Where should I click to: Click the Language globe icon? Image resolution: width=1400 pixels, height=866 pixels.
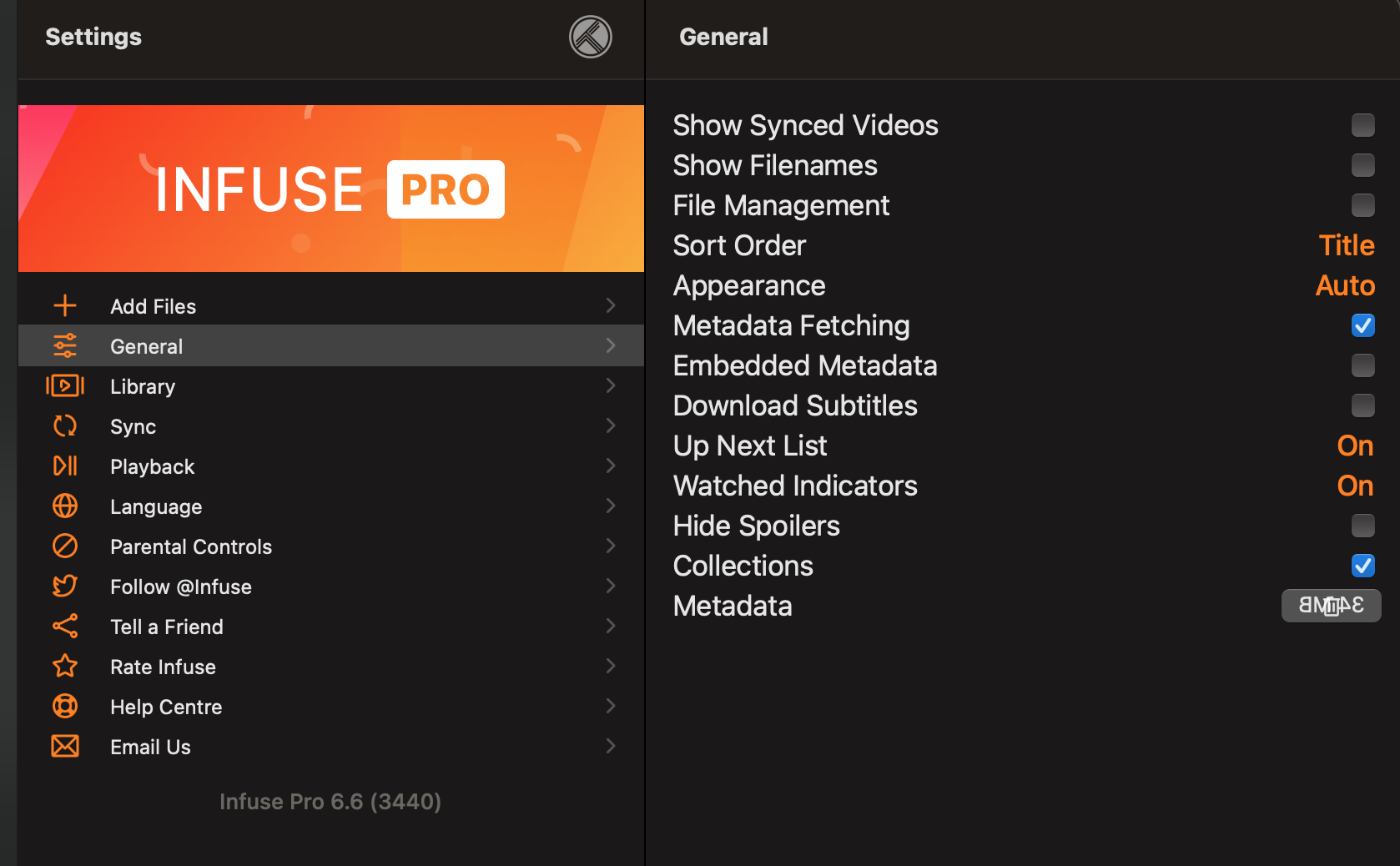point(65,506)
